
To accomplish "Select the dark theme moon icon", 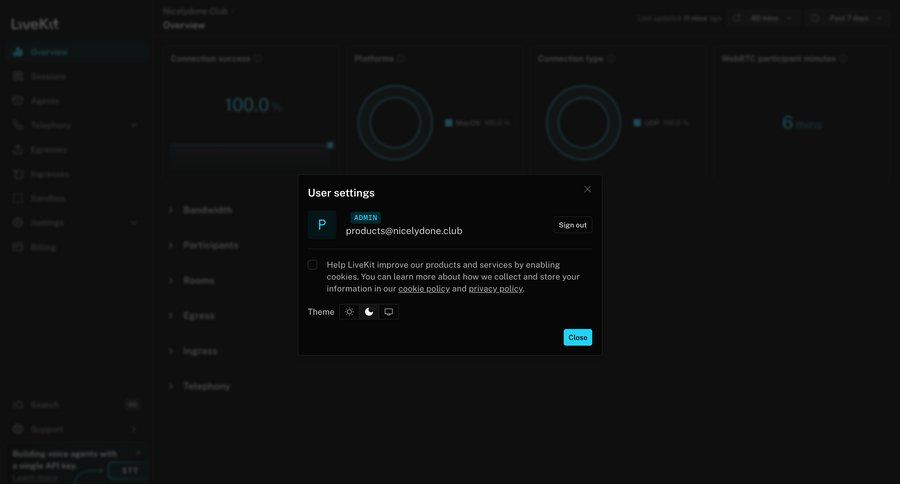I will 369,312.
